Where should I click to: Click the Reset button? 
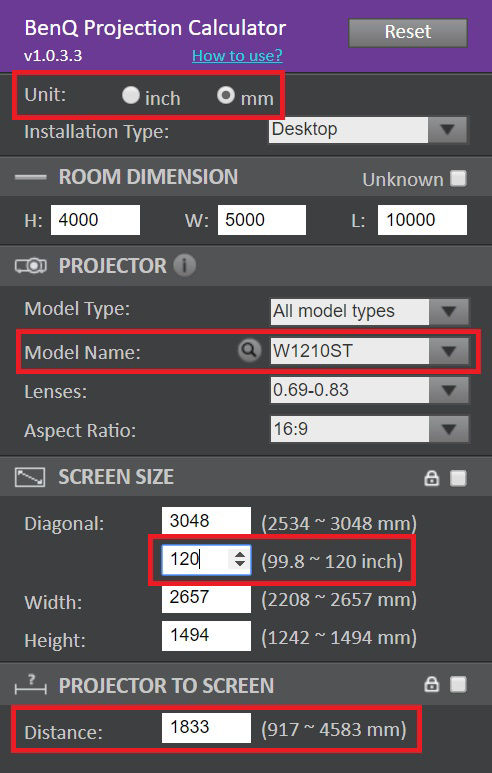click(x=408, y=33)
